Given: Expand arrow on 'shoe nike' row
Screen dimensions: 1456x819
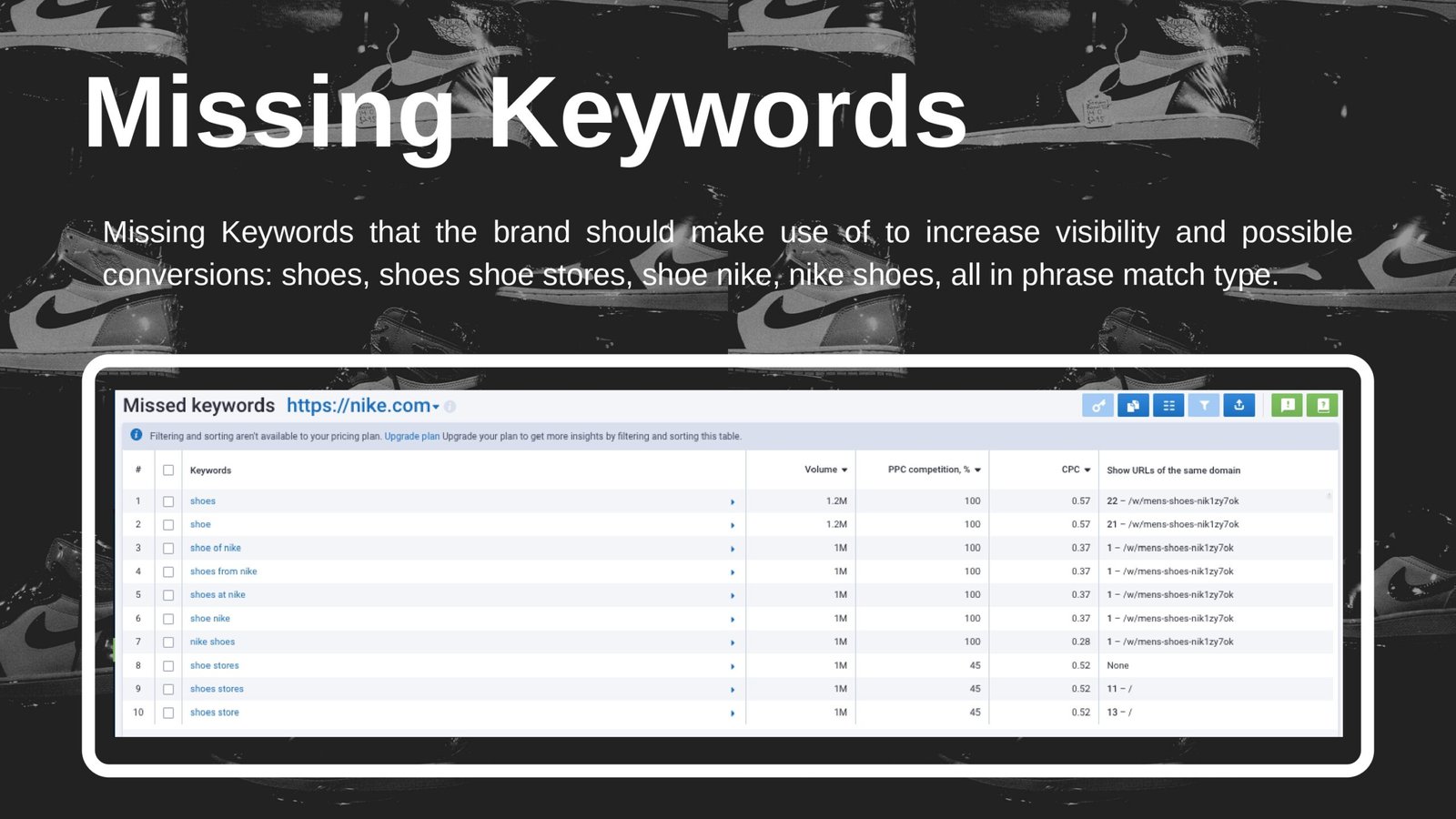Looking at the screenshot, I should 733,620.
